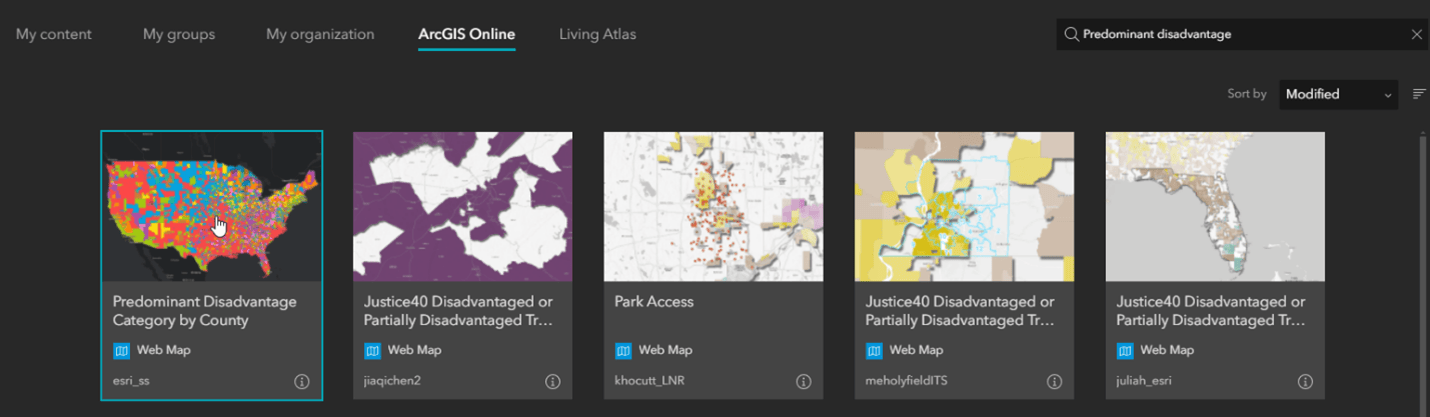Click Web Map icon on meholyfieldITS card
This screenshot has width=1430, height=417.
pos(874,350)
